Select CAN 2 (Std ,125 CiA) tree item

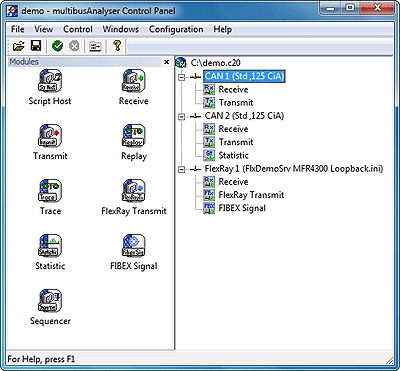click(244, 116)
